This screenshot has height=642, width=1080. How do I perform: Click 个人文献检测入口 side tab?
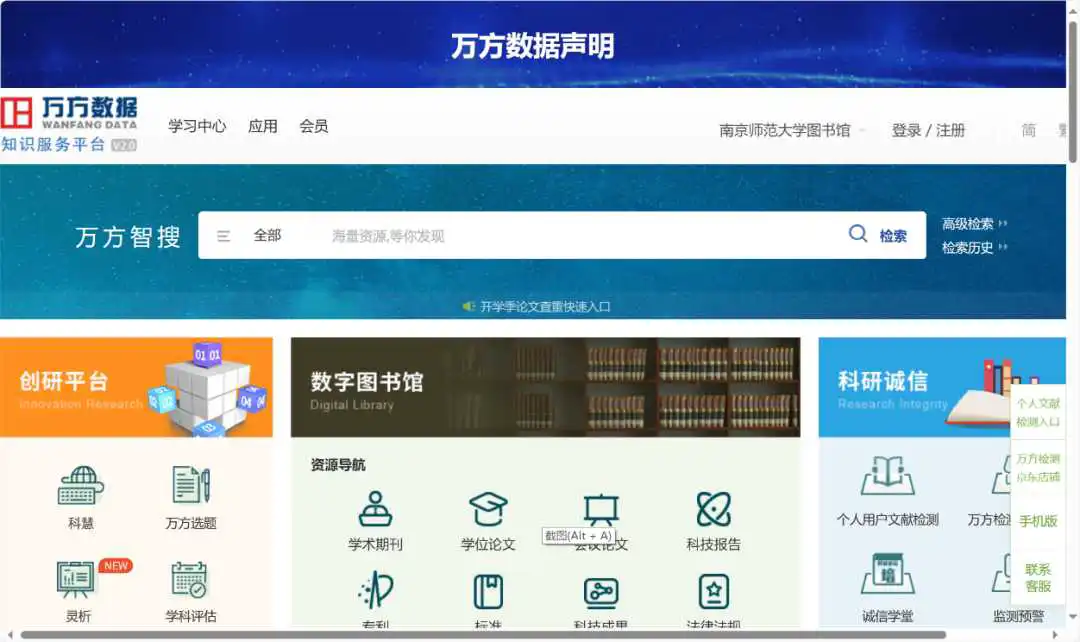click(x=1038, y=412)
